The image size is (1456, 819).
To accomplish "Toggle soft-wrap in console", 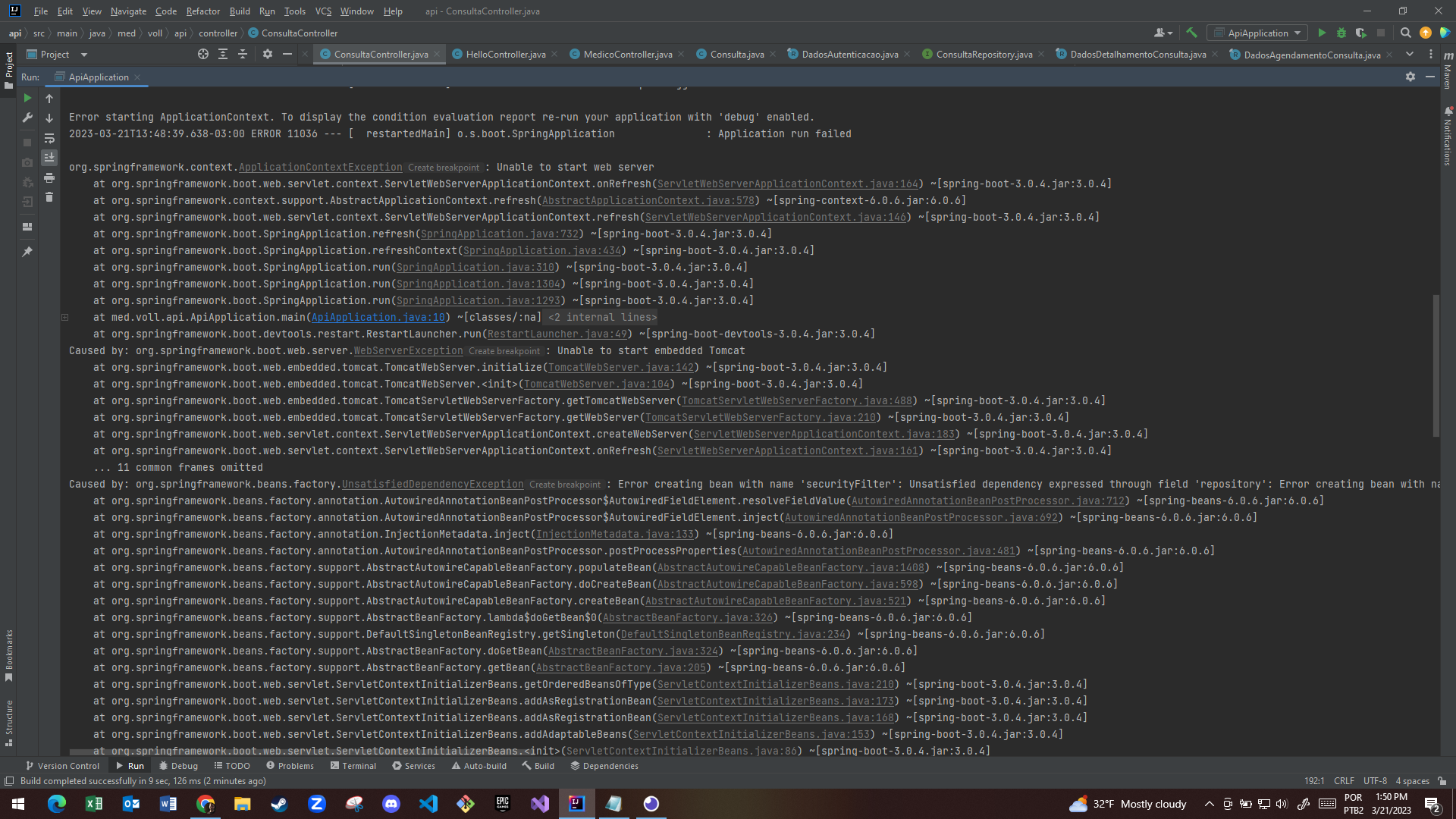I will click(x=49, y=138).
